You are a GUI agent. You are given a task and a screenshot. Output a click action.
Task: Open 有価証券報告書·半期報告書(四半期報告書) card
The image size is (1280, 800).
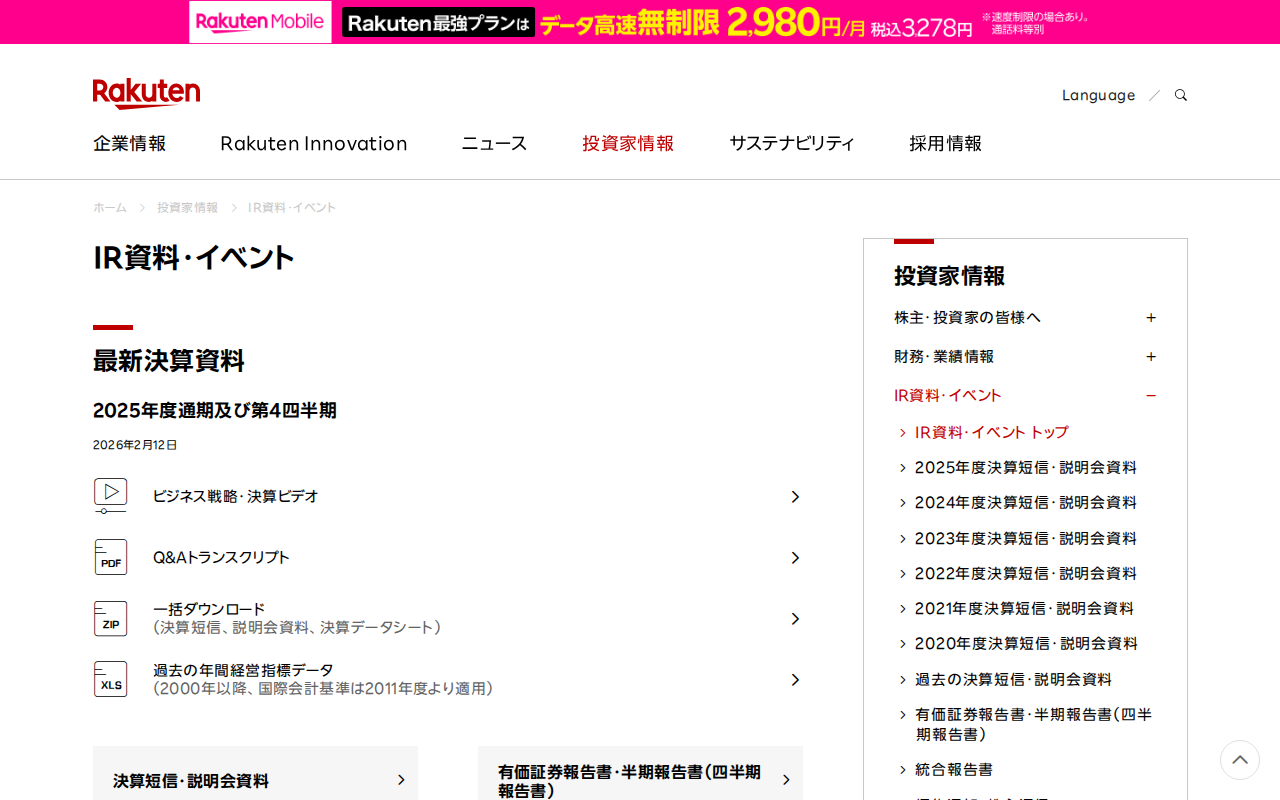[640, 773]
